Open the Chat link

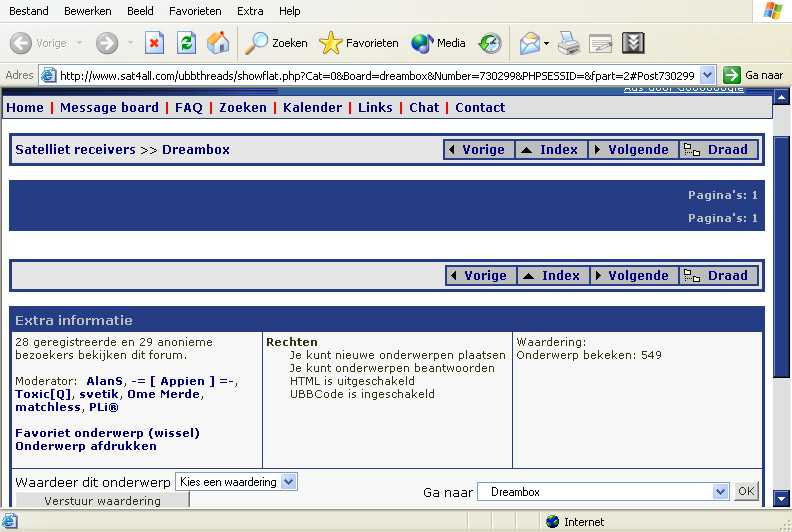(x=424, y=107)
